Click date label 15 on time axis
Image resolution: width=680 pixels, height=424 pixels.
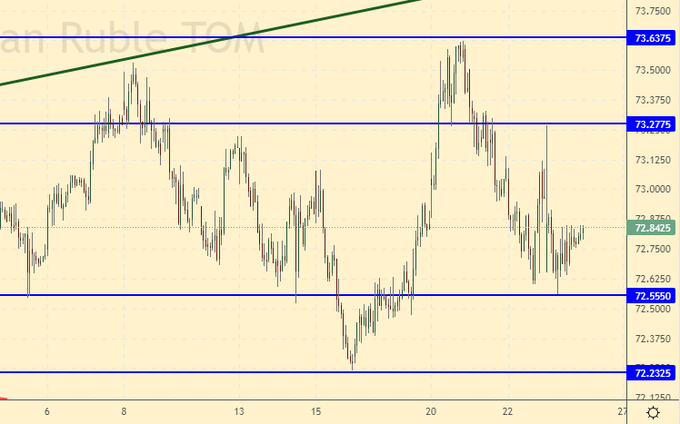click(316, 411)
